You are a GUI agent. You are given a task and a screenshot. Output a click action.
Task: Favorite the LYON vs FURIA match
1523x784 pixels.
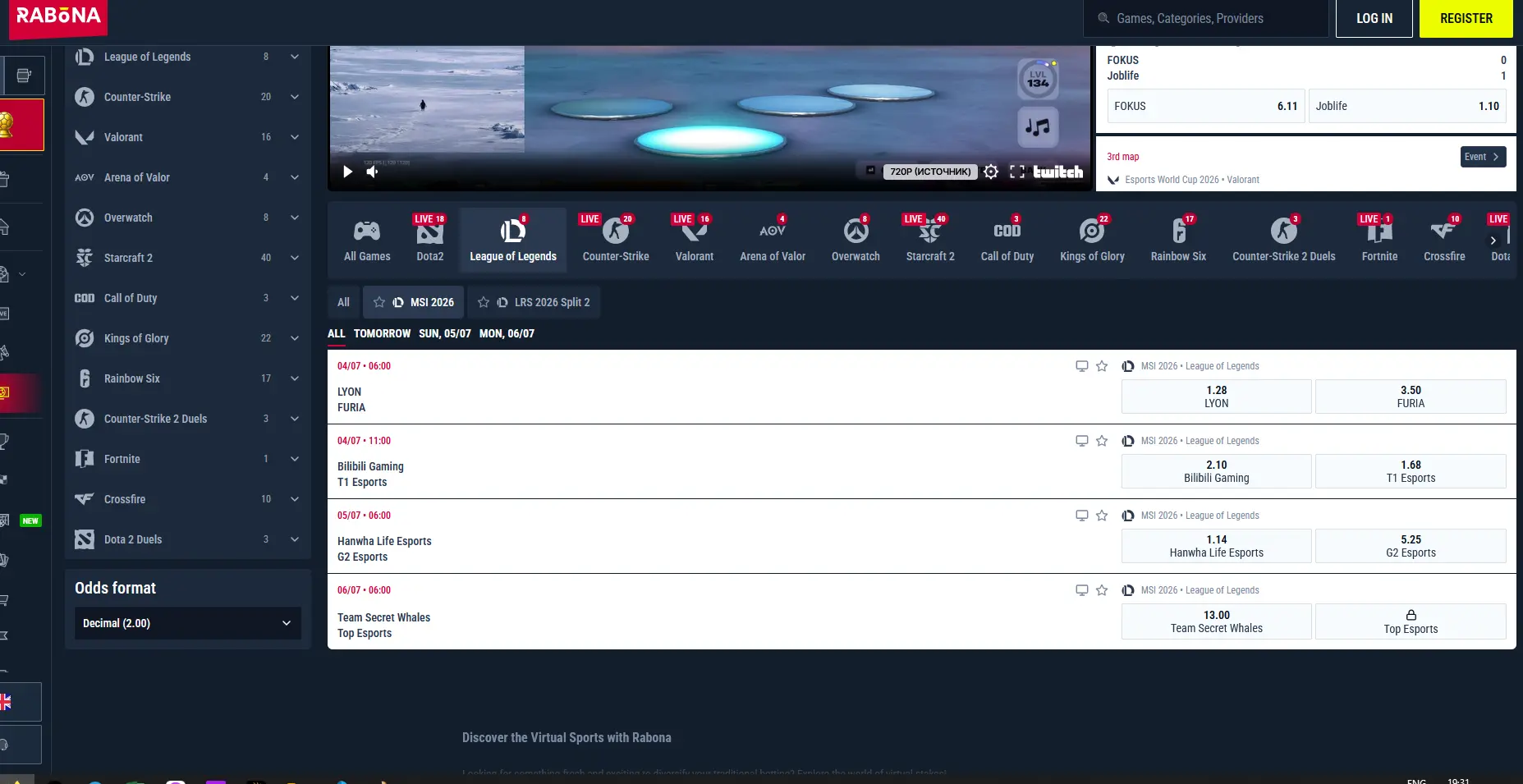[1102, 366]
